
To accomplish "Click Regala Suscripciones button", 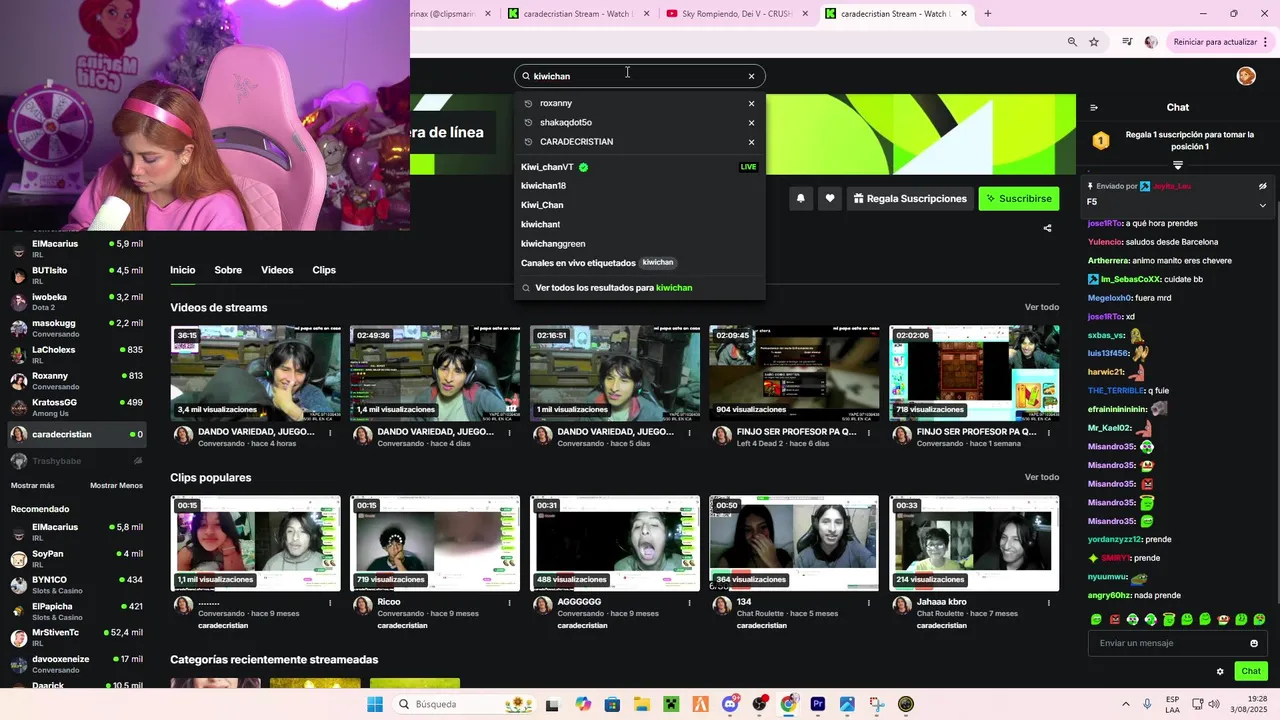I will click(x=910, y=198).
